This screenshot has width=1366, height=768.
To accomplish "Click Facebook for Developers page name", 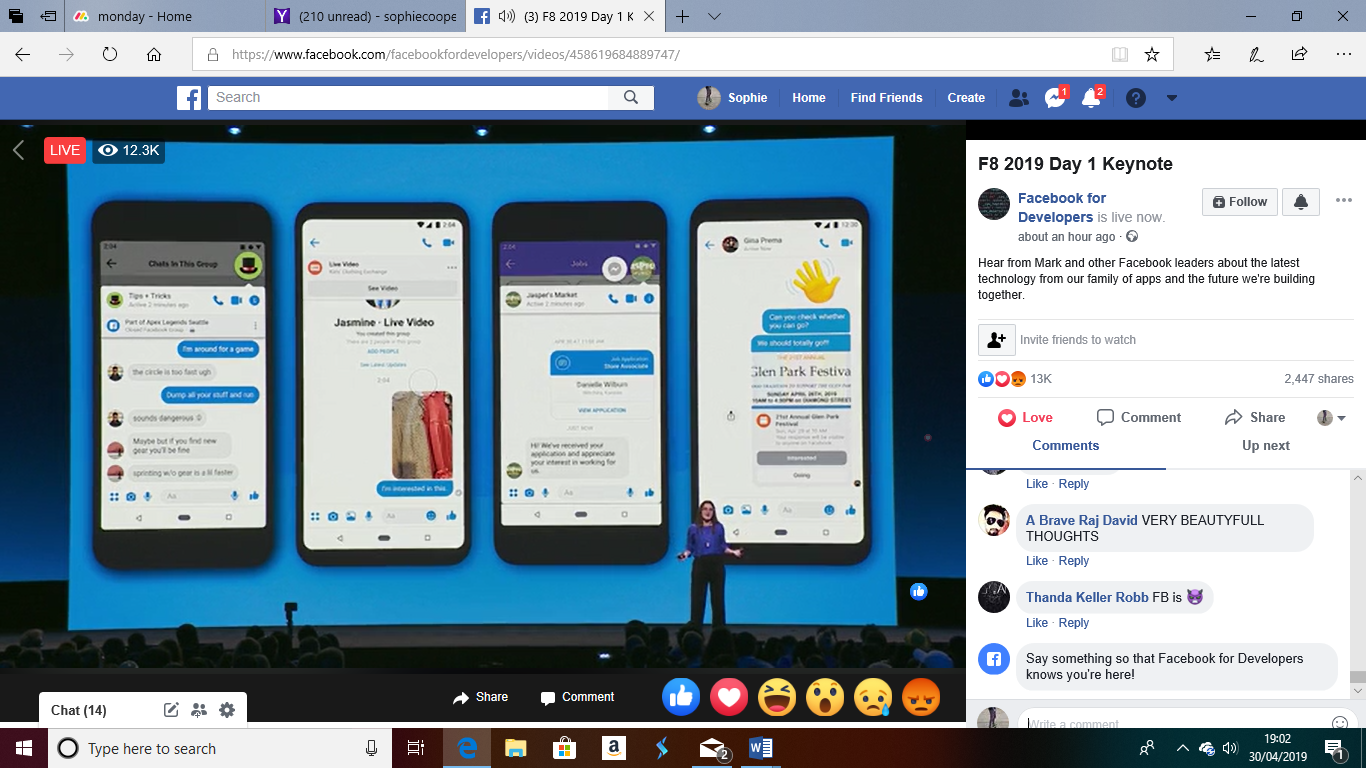I will [x=1062, y=207].
